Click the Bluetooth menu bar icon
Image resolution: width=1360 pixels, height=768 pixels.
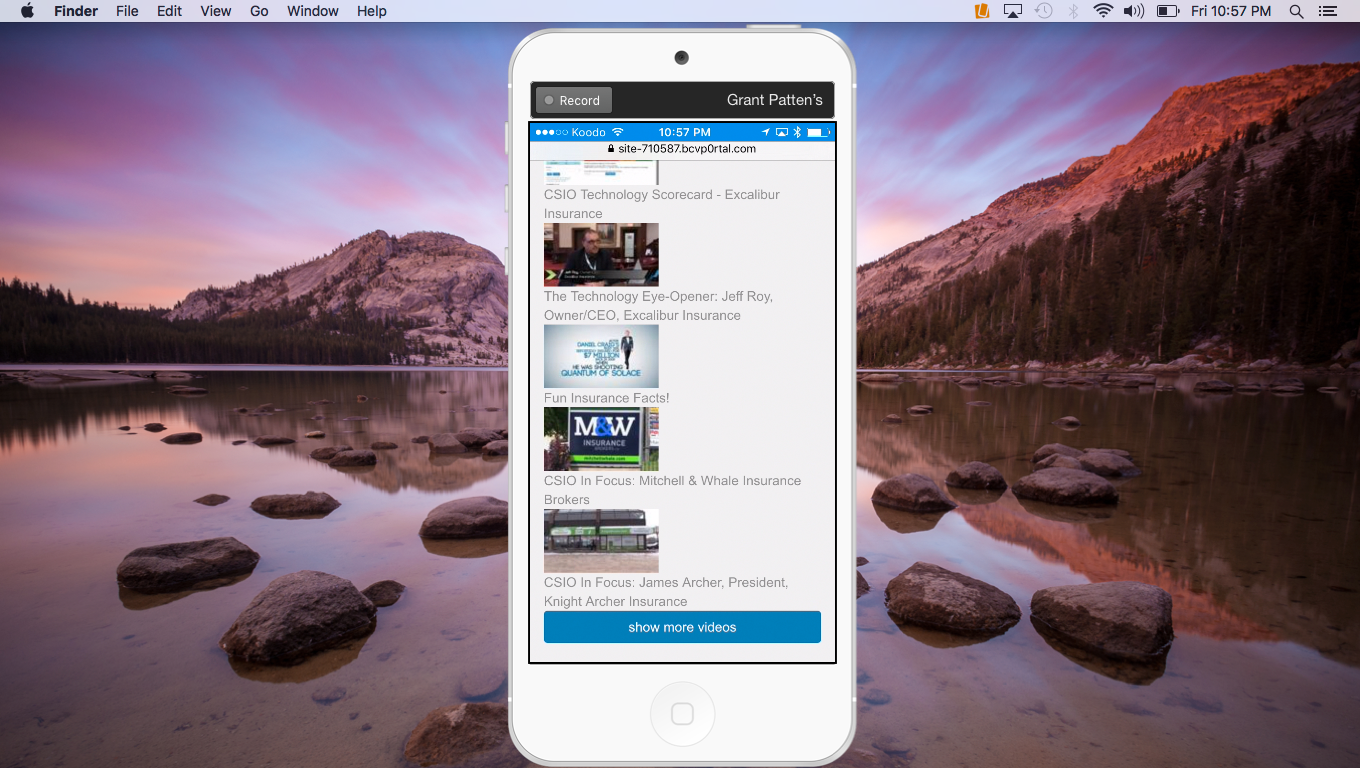tap(1073, 11)
